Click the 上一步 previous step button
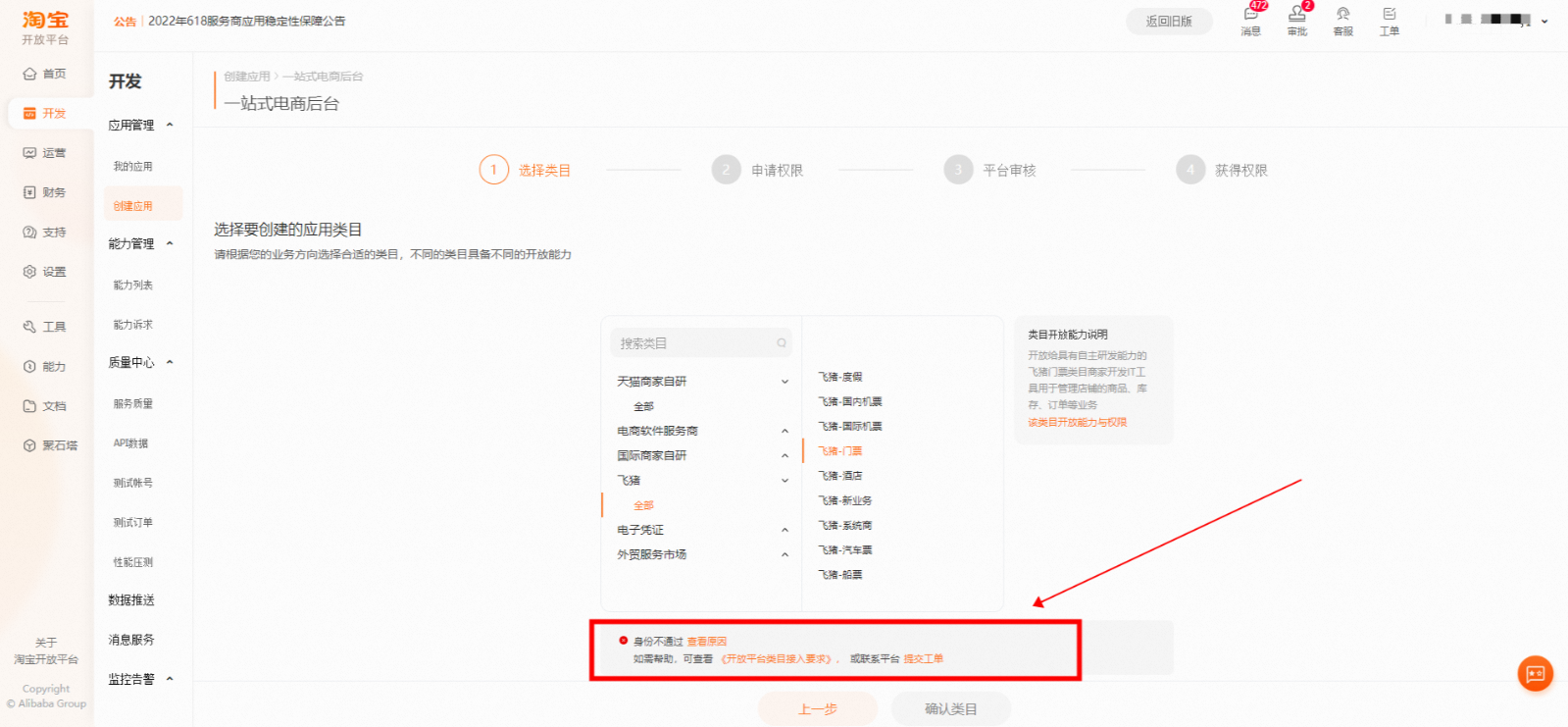The height and width of the screenshot is (727, 1568). pyautogui.click(x=817, y=708)
